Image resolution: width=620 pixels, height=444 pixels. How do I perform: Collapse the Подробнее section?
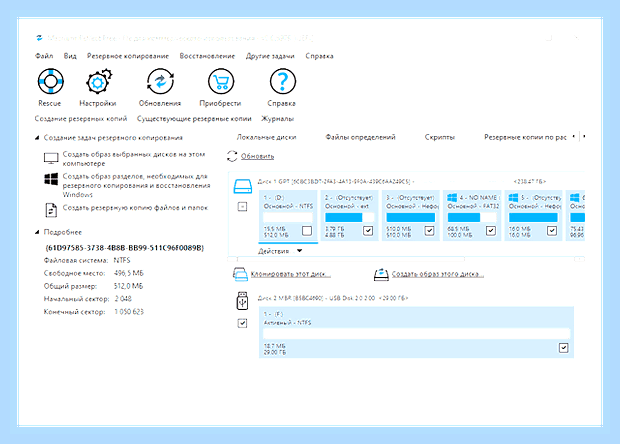tap(37, 232)
